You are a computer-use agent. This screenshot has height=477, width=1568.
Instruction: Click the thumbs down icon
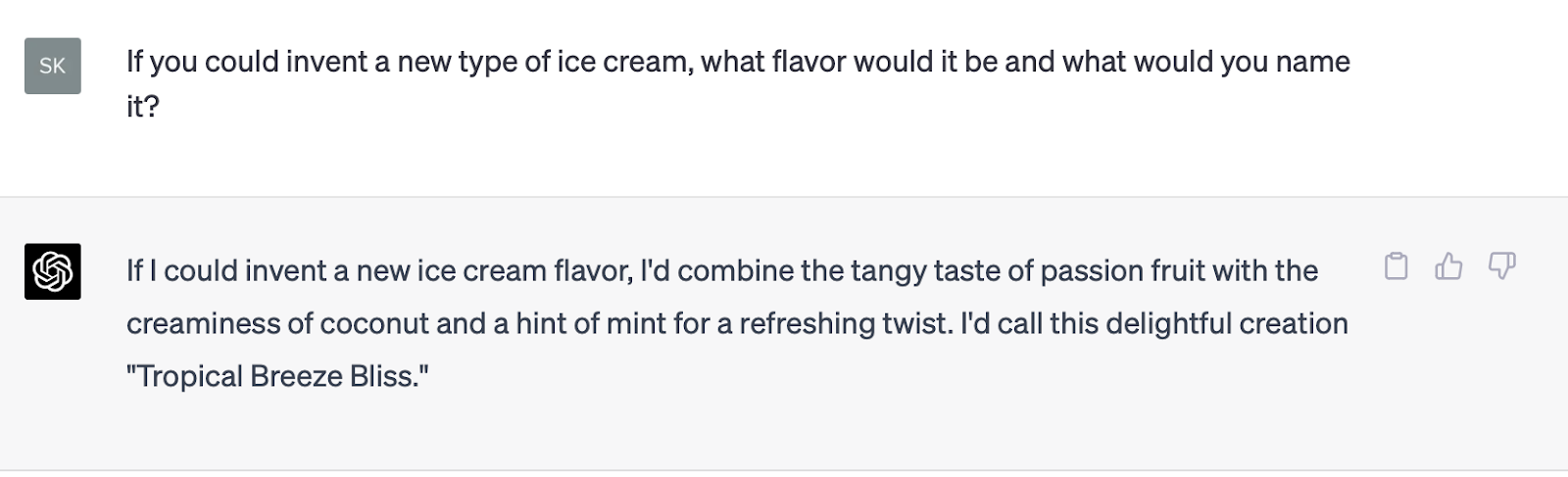coord(1501,266)
